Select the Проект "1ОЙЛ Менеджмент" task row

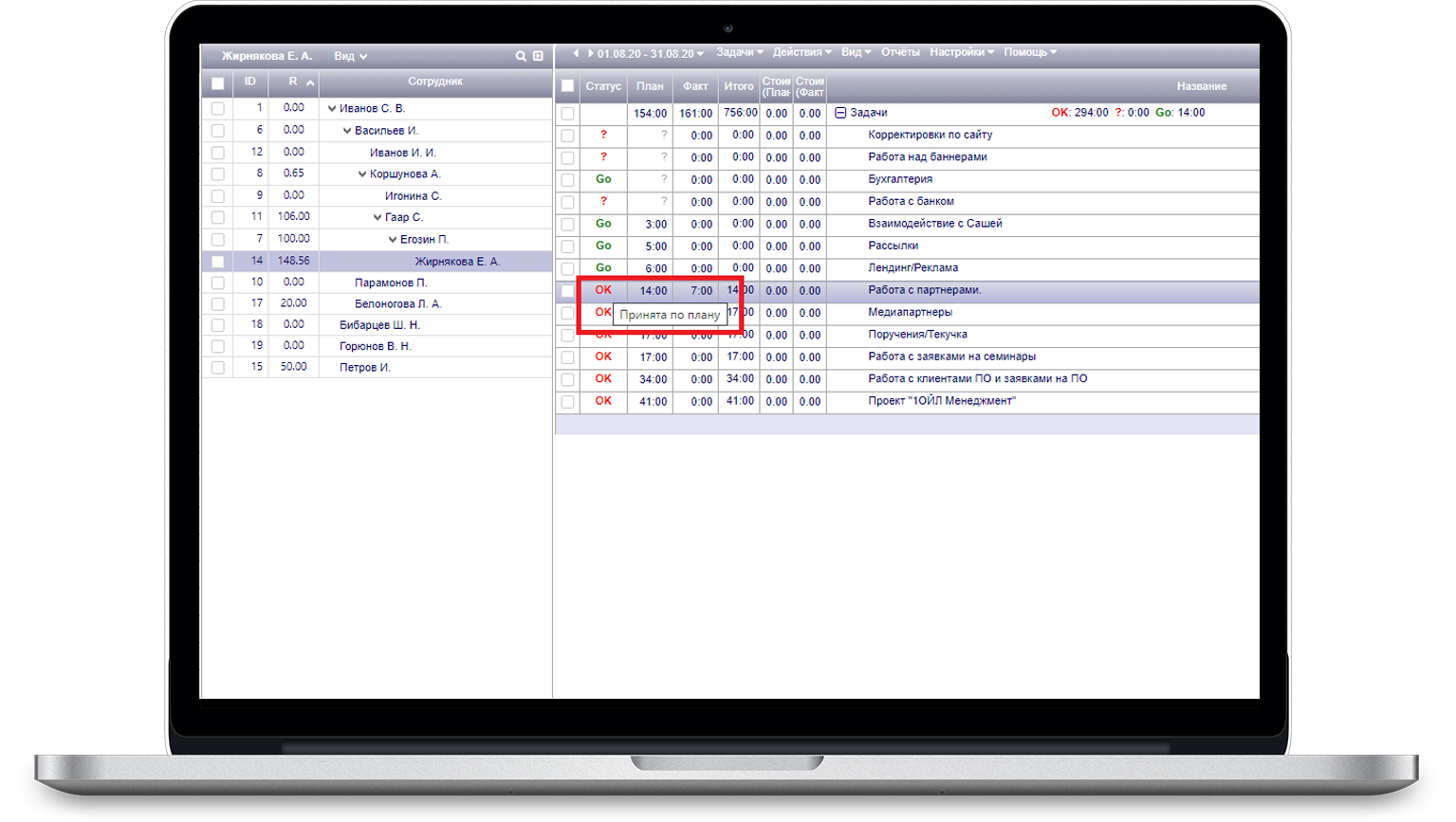pos(941,401)
